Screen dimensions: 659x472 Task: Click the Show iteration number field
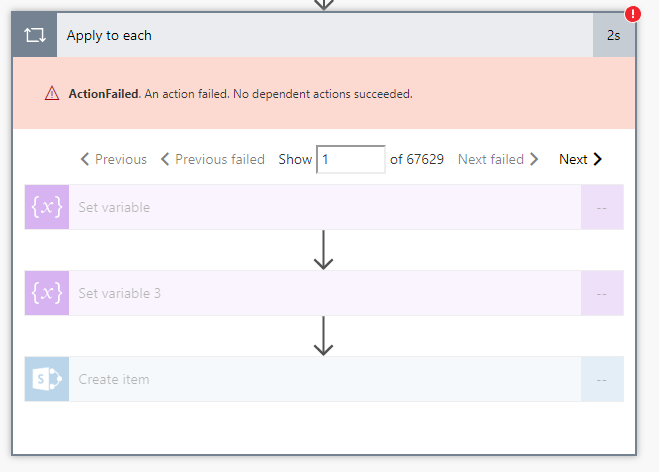click(350, 159)
